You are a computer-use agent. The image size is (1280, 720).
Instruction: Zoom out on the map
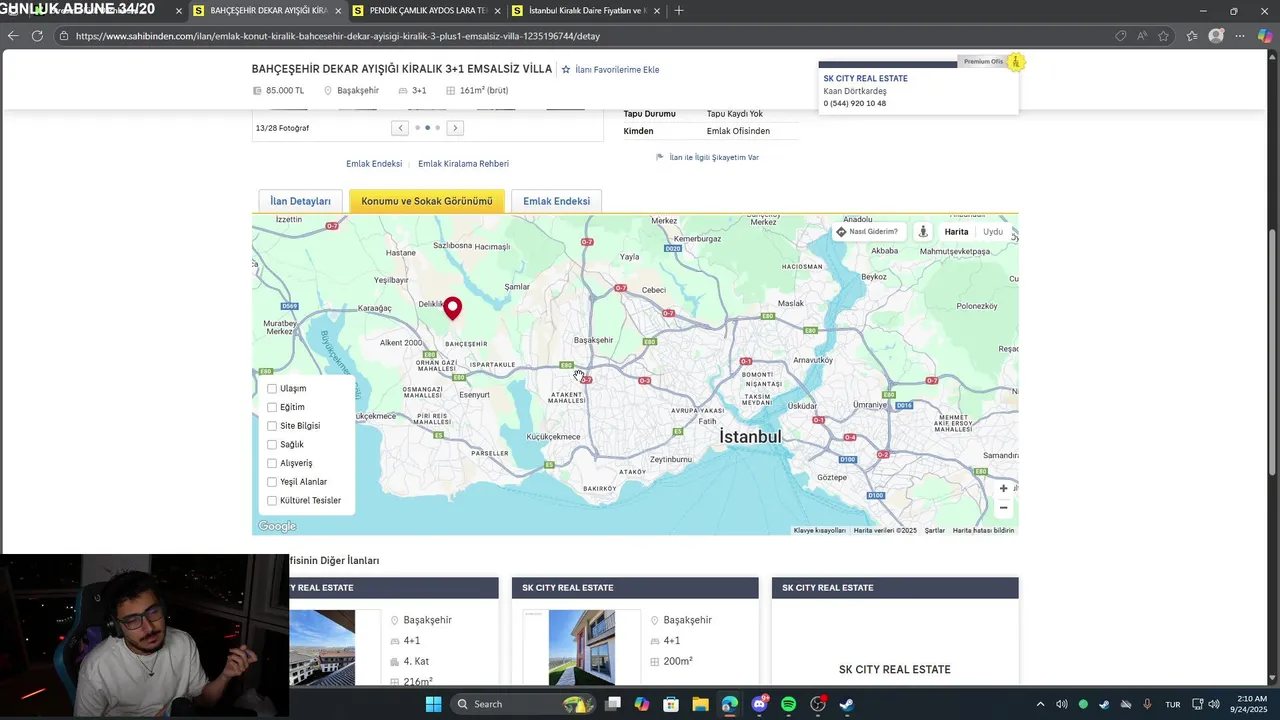pyautogui.click(x=1004, y=508)
